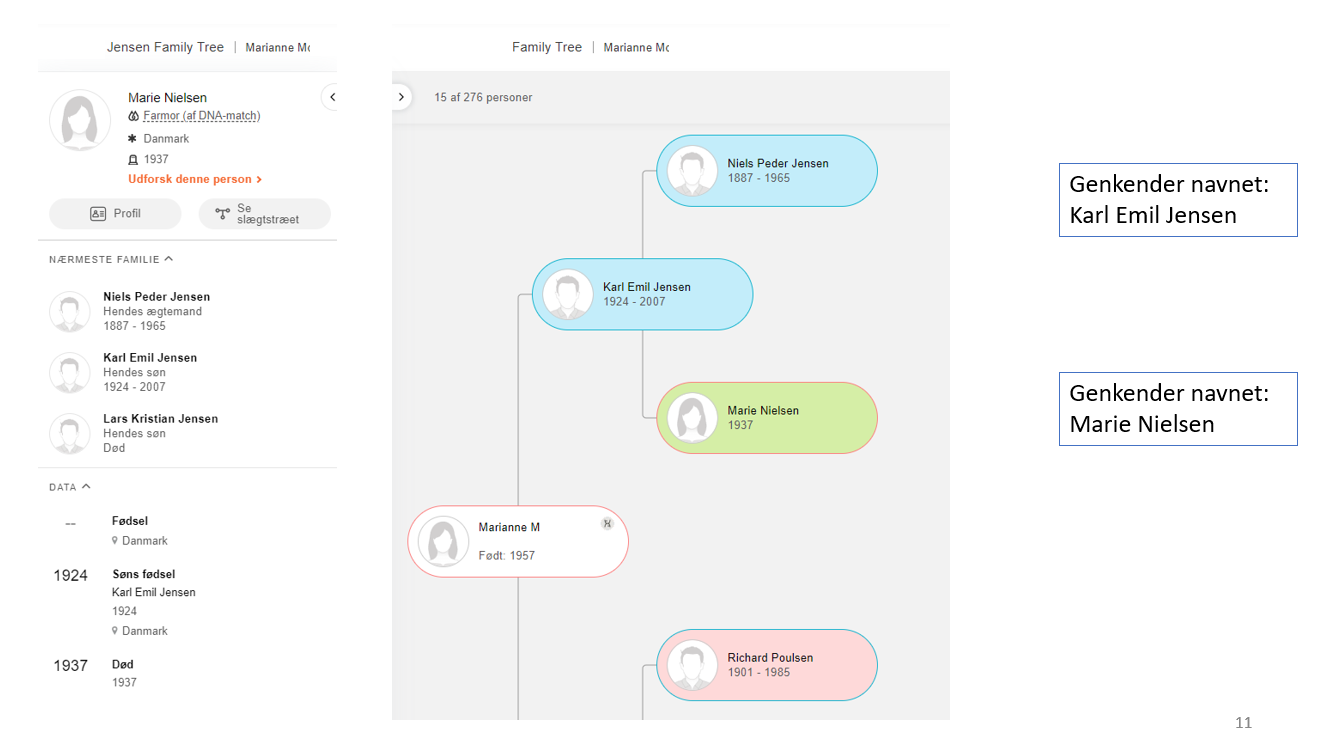Click the DNA icon on Marianne M card

coord(607,523)
